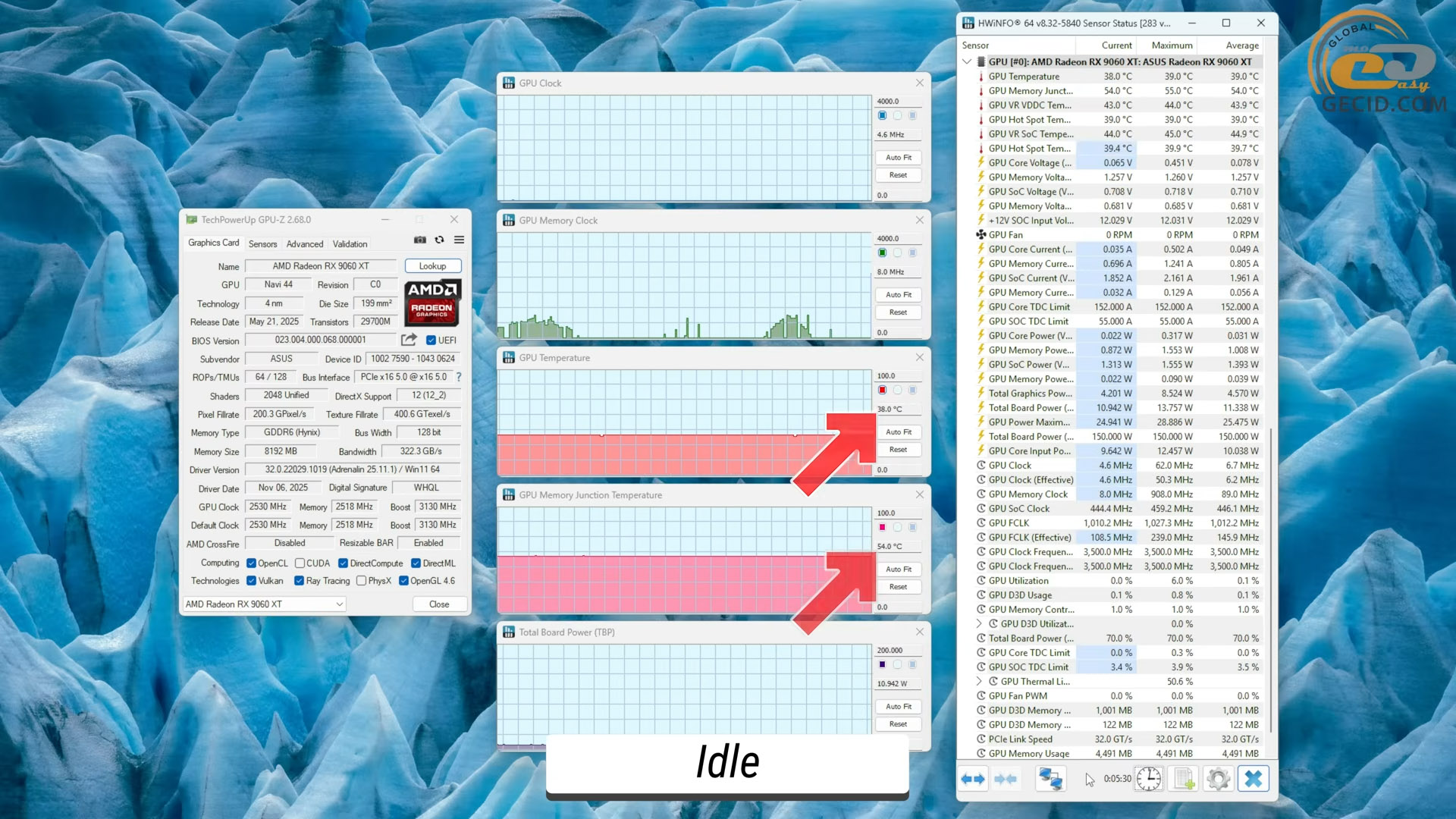Image resolution: width=1456 pixels, height=819 pixels.
Task: Open the AMD Radeon RX 9060 XT dropdown
Action: point(265,604)
